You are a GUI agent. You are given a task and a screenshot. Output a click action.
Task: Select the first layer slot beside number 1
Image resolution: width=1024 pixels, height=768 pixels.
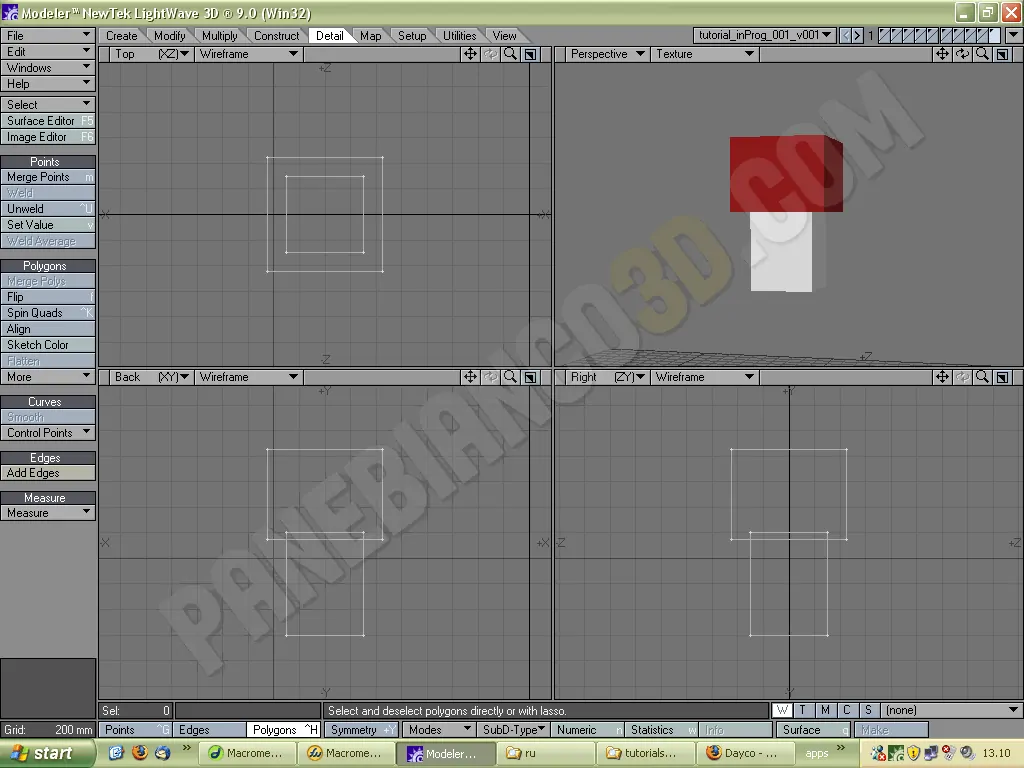(884, 35)
